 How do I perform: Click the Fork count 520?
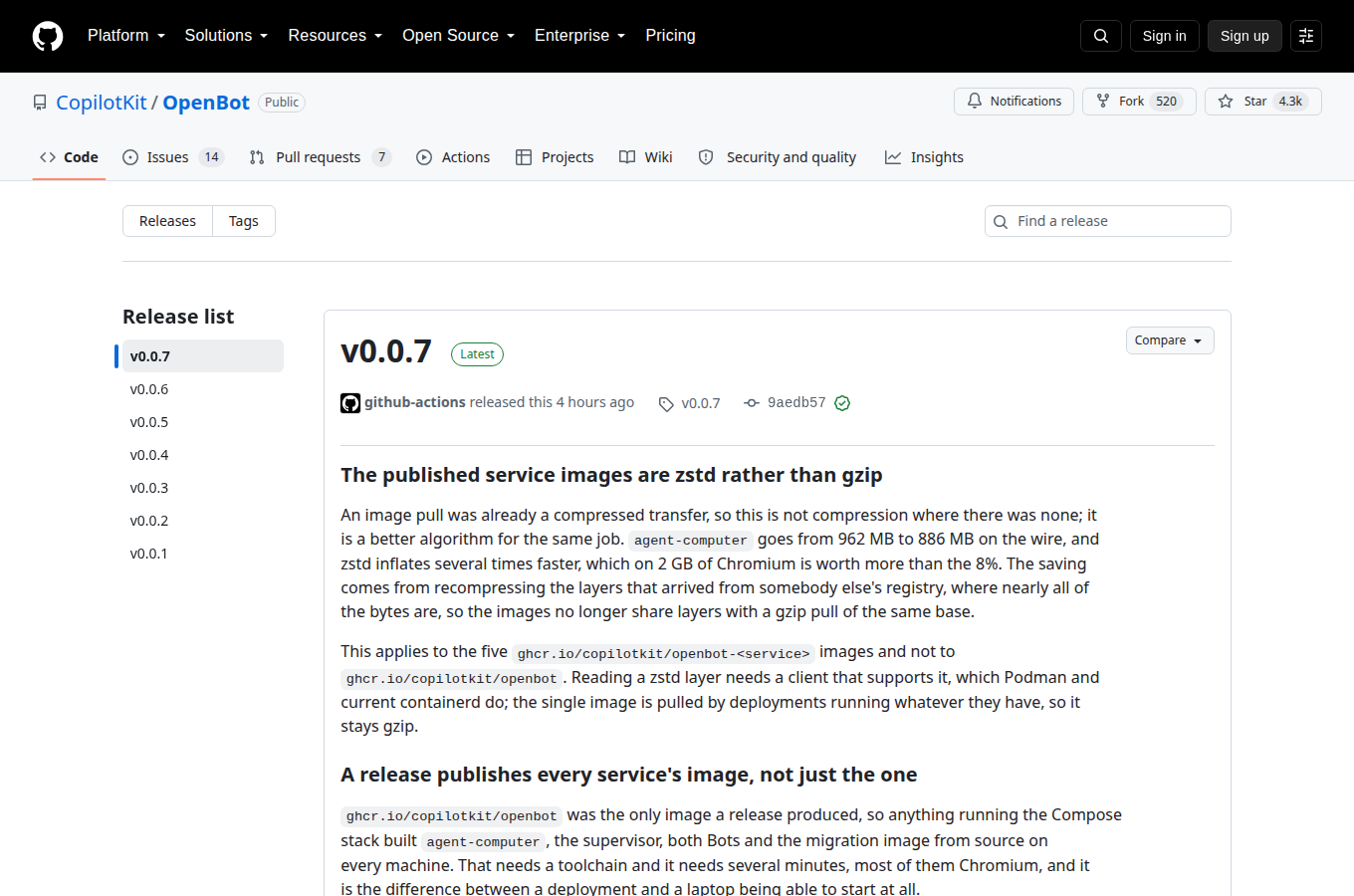[x=1167, y=102]
